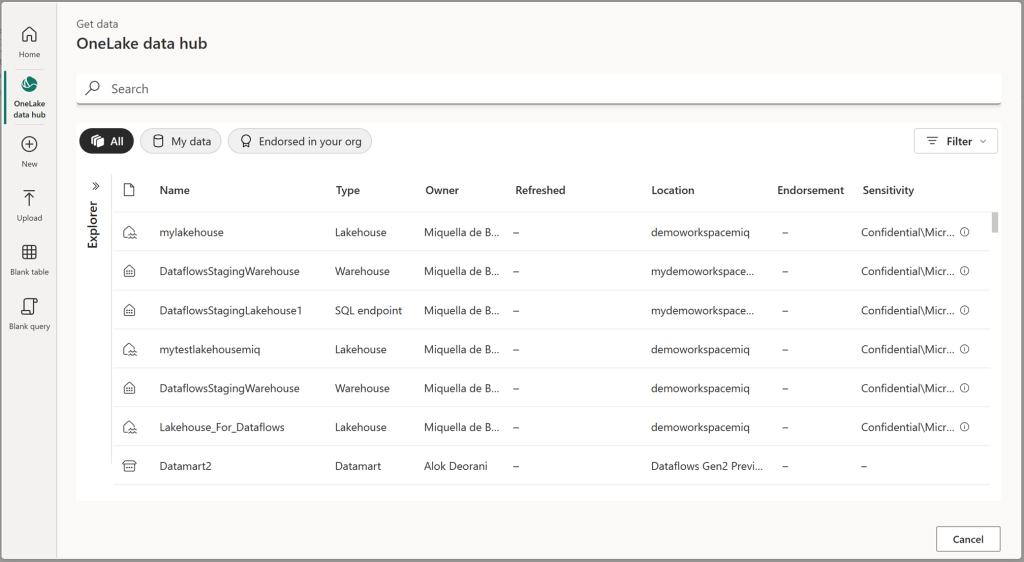Click the datamart icon beside Datamart2
The width and height of the screenshot is (1024, 562).
coord(130,466)
